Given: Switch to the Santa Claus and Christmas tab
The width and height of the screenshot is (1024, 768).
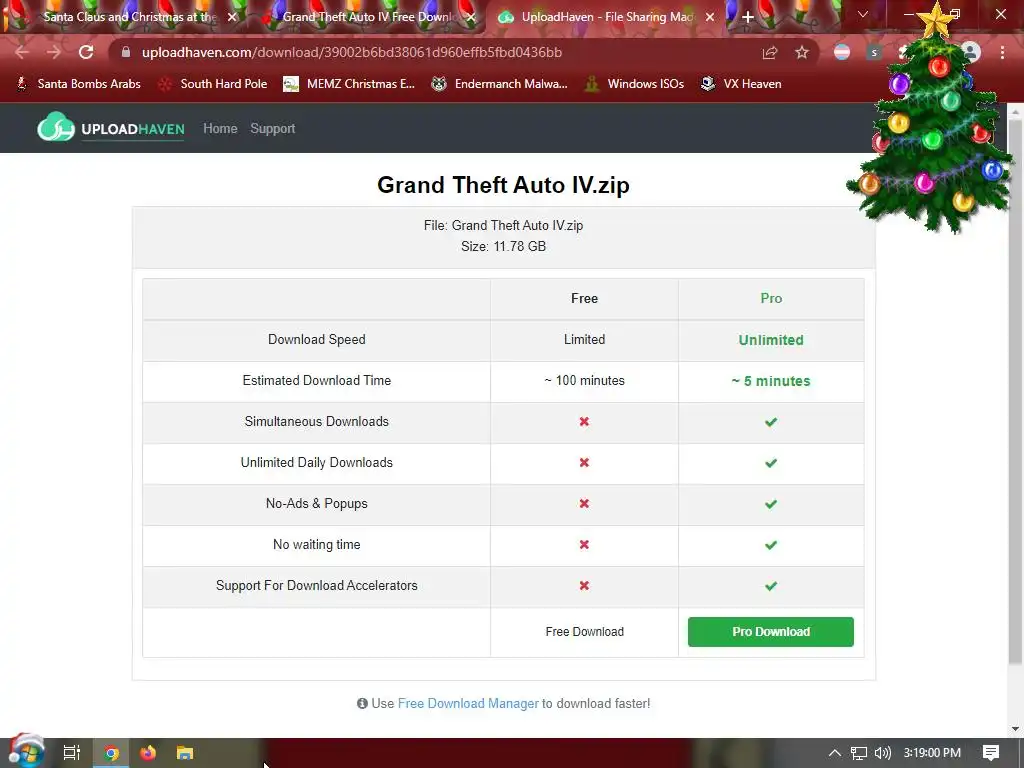Looking at the screenshot, I should click(x=129, y=17).
